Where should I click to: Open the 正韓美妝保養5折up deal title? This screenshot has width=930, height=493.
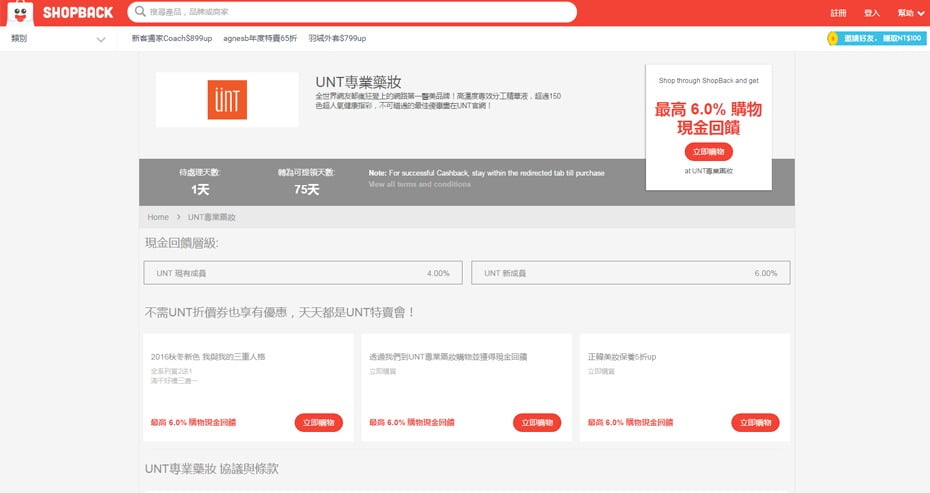click(x=622, y=357)
